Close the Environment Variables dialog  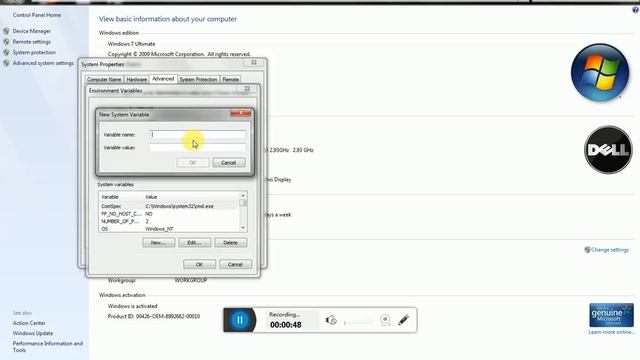(x=247, y=89)
